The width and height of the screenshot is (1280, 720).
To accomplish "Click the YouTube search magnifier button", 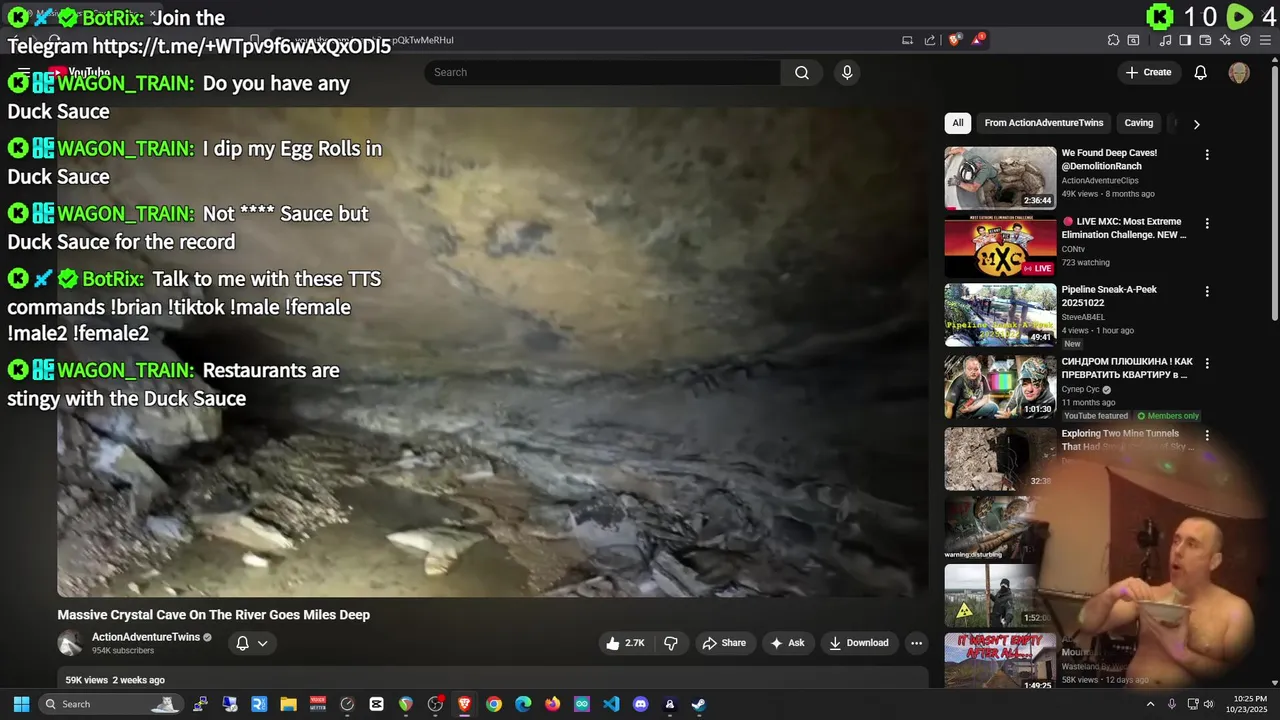I will coord(801,72).
